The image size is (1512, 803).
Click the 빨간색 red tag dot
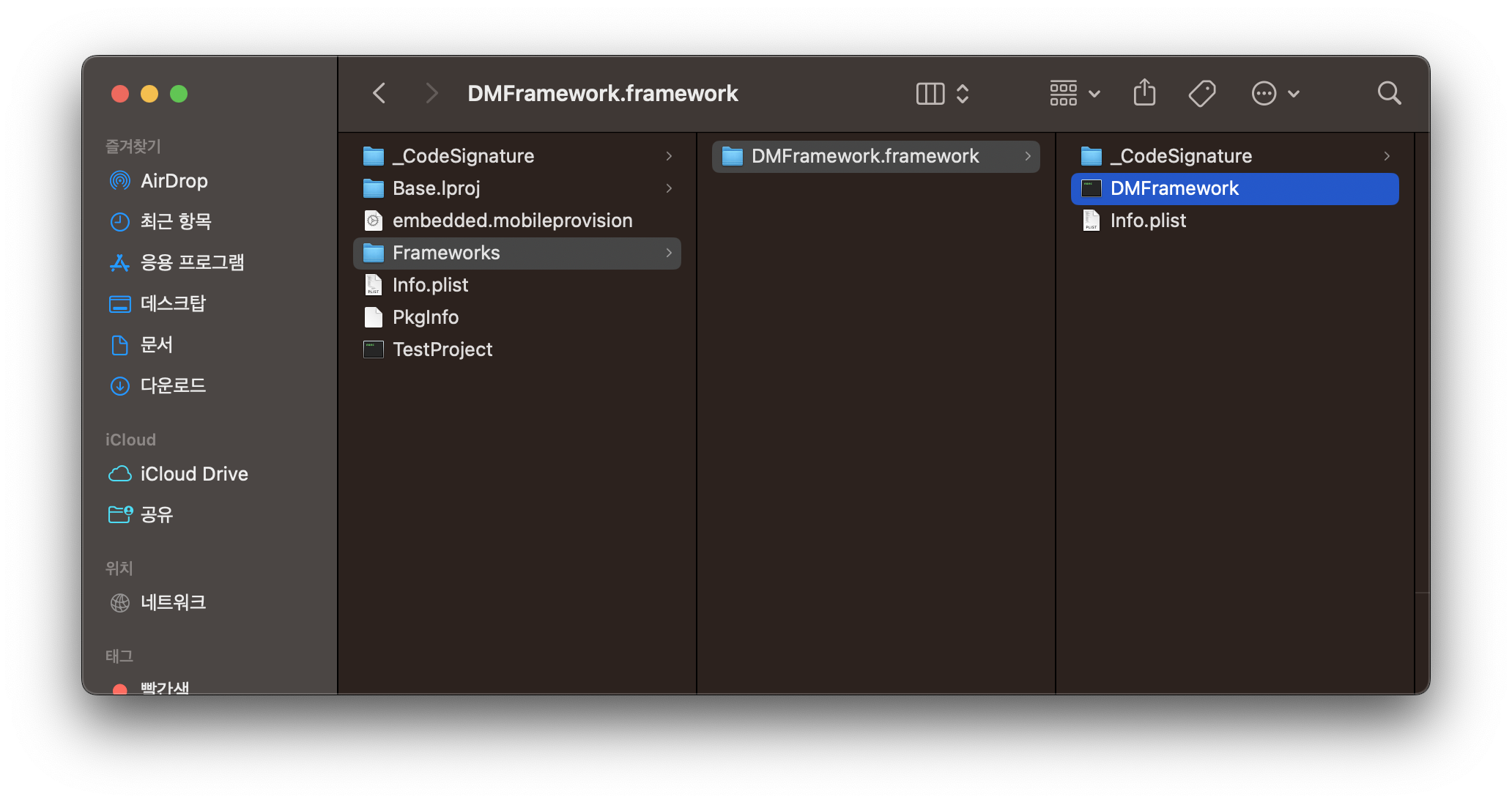pyautogui.click(x=120, y=689)
